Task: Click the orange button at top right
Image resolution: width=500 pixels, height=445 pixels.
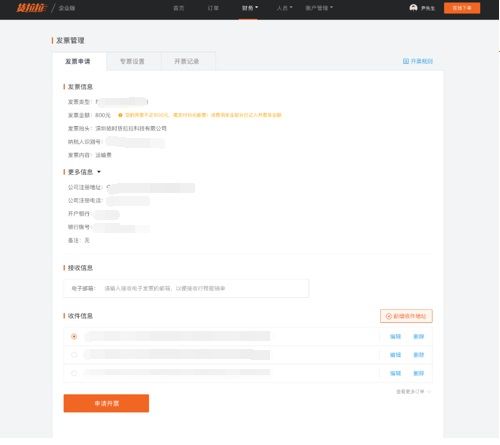Action: 462,8
